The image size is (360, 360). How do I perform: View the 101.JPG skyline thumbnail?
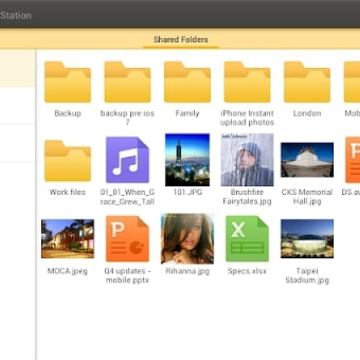click(x=187, y=160)
